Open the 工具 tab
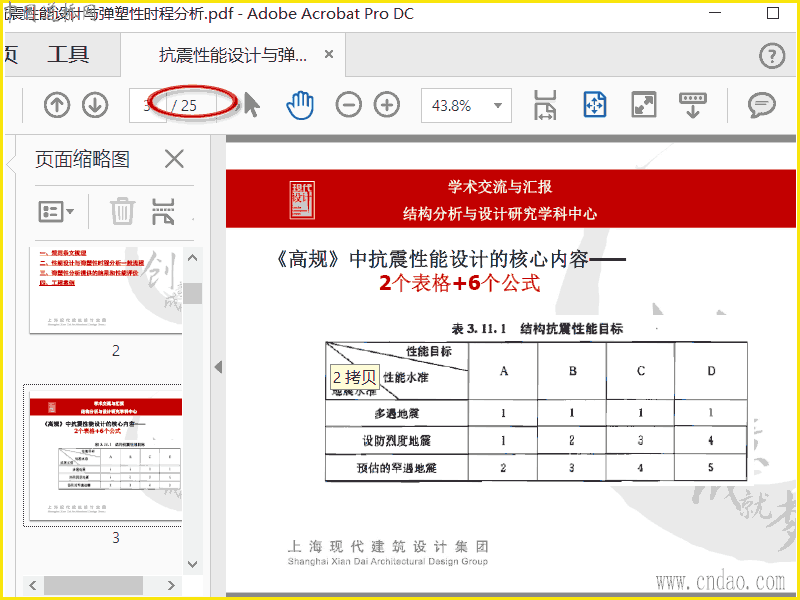The width and height of the screenshot is (800, 600). 68,55
